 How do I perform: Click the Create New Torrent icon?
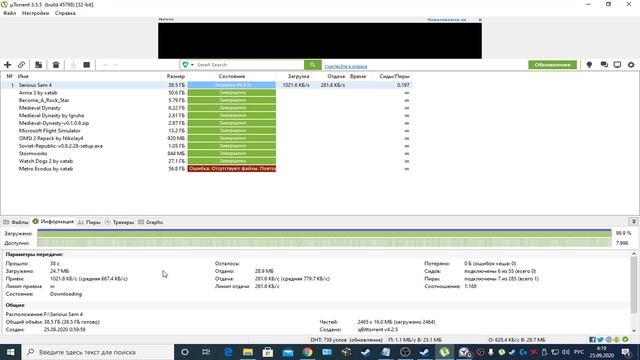tap(38, 65)
